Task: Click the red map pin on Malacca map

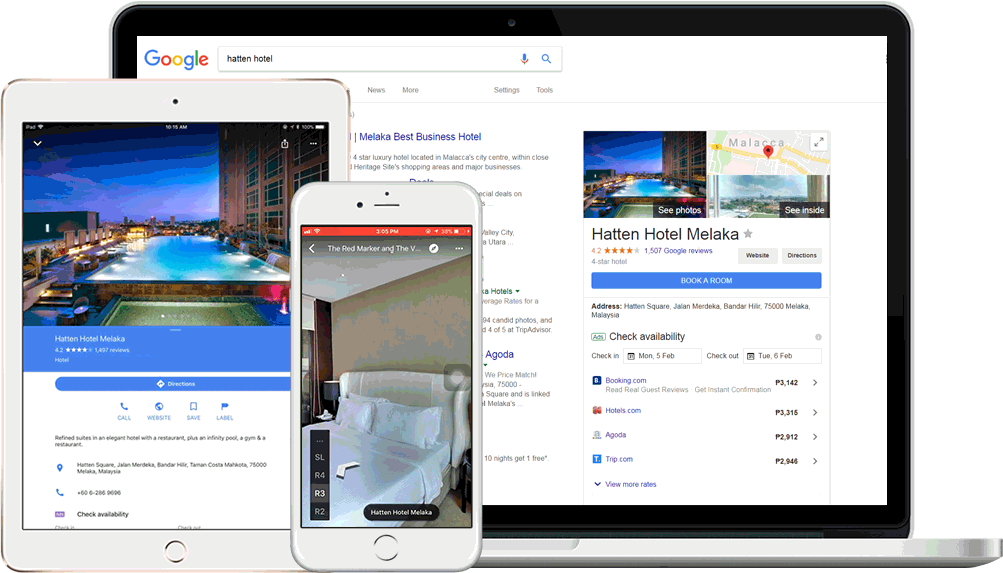Action: tap(768, 151)
